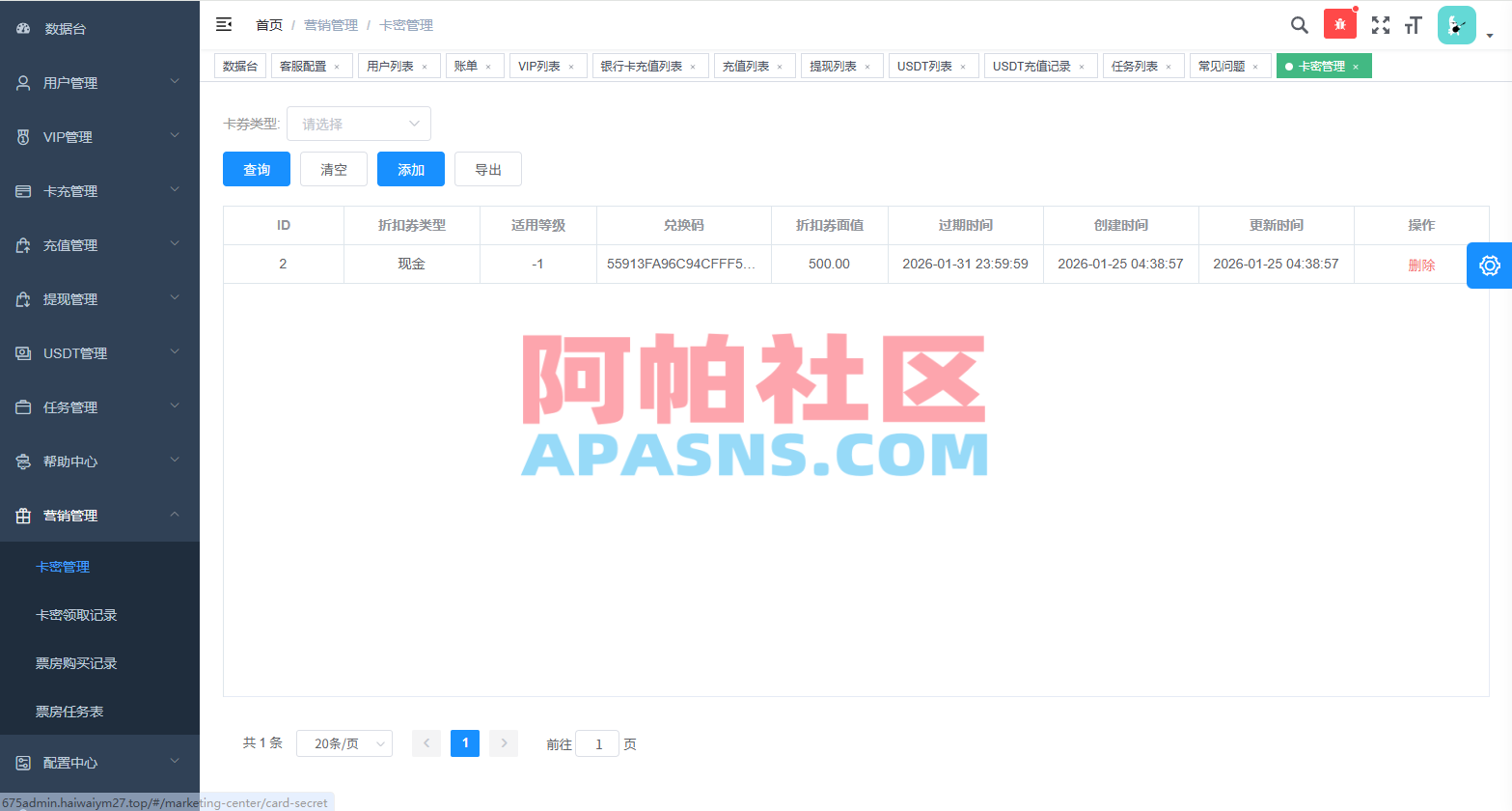Expand the 配置中心 sidebar menu
The height and width of the screenshot is (811, 1512).
click(x=99, y=763)
